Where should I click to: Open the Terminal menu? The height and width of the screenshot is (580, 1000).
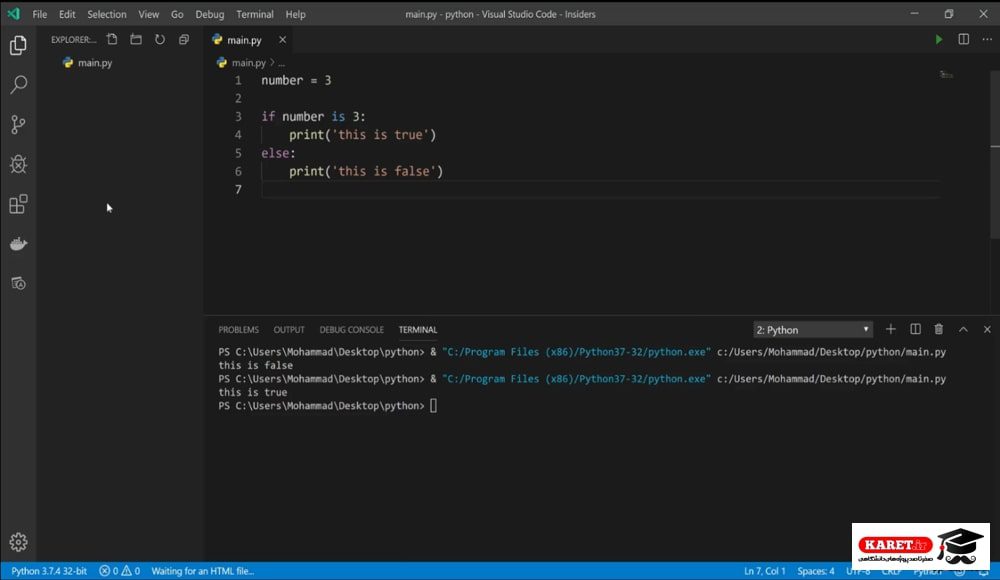[254, 14]
